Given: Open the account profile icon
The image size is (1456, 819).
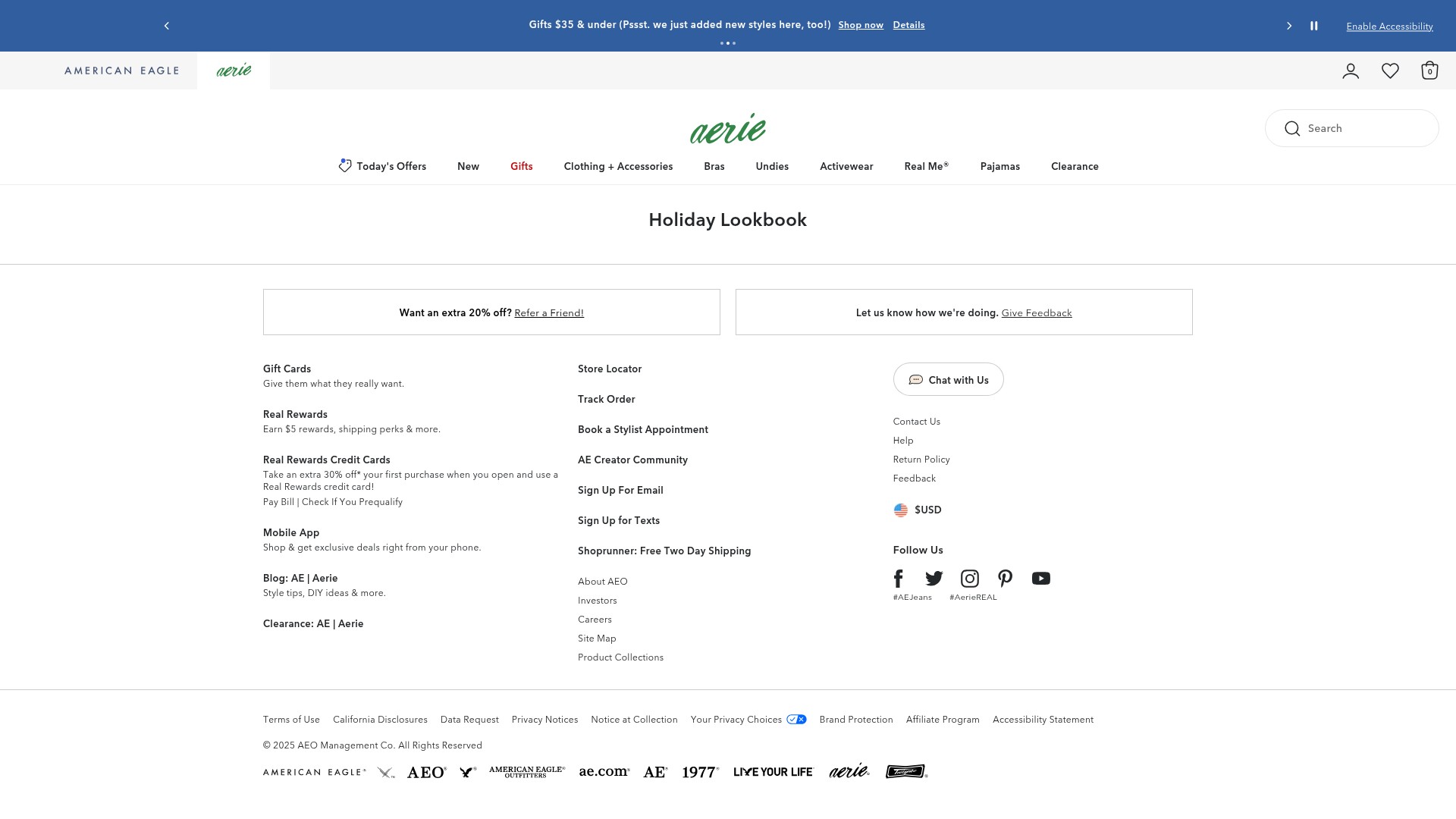Looking at the screenshot, I should (1351, 71).
